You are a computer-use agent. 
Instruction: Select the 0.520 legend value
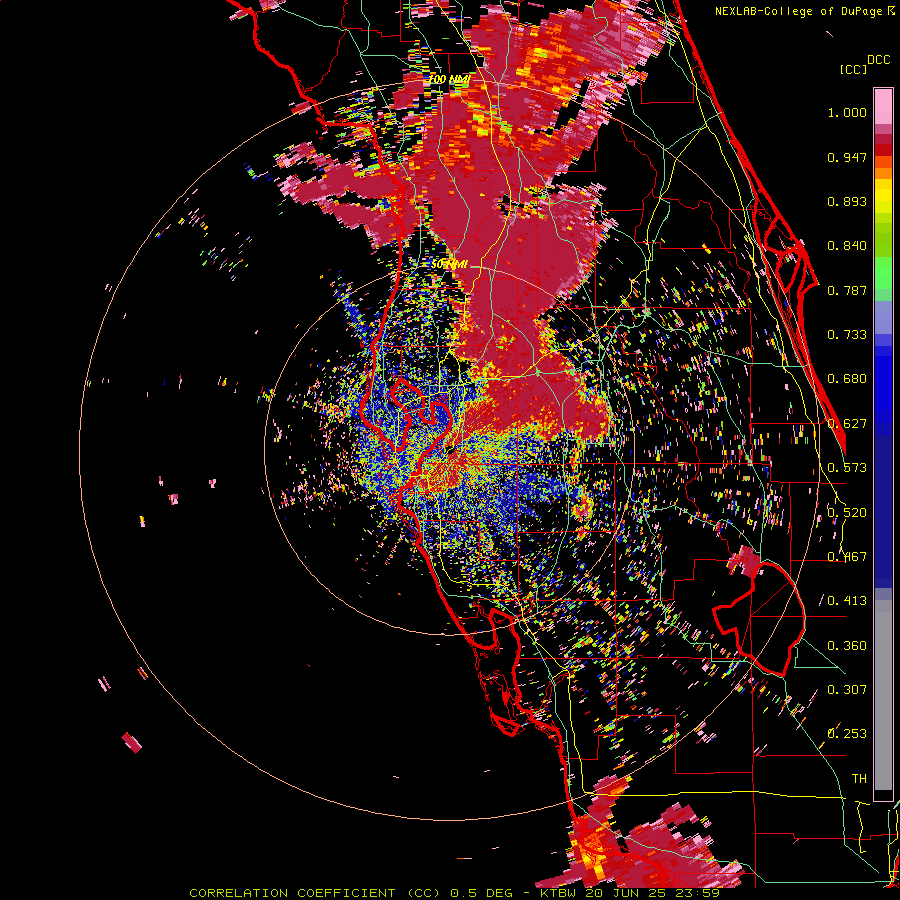847,513
